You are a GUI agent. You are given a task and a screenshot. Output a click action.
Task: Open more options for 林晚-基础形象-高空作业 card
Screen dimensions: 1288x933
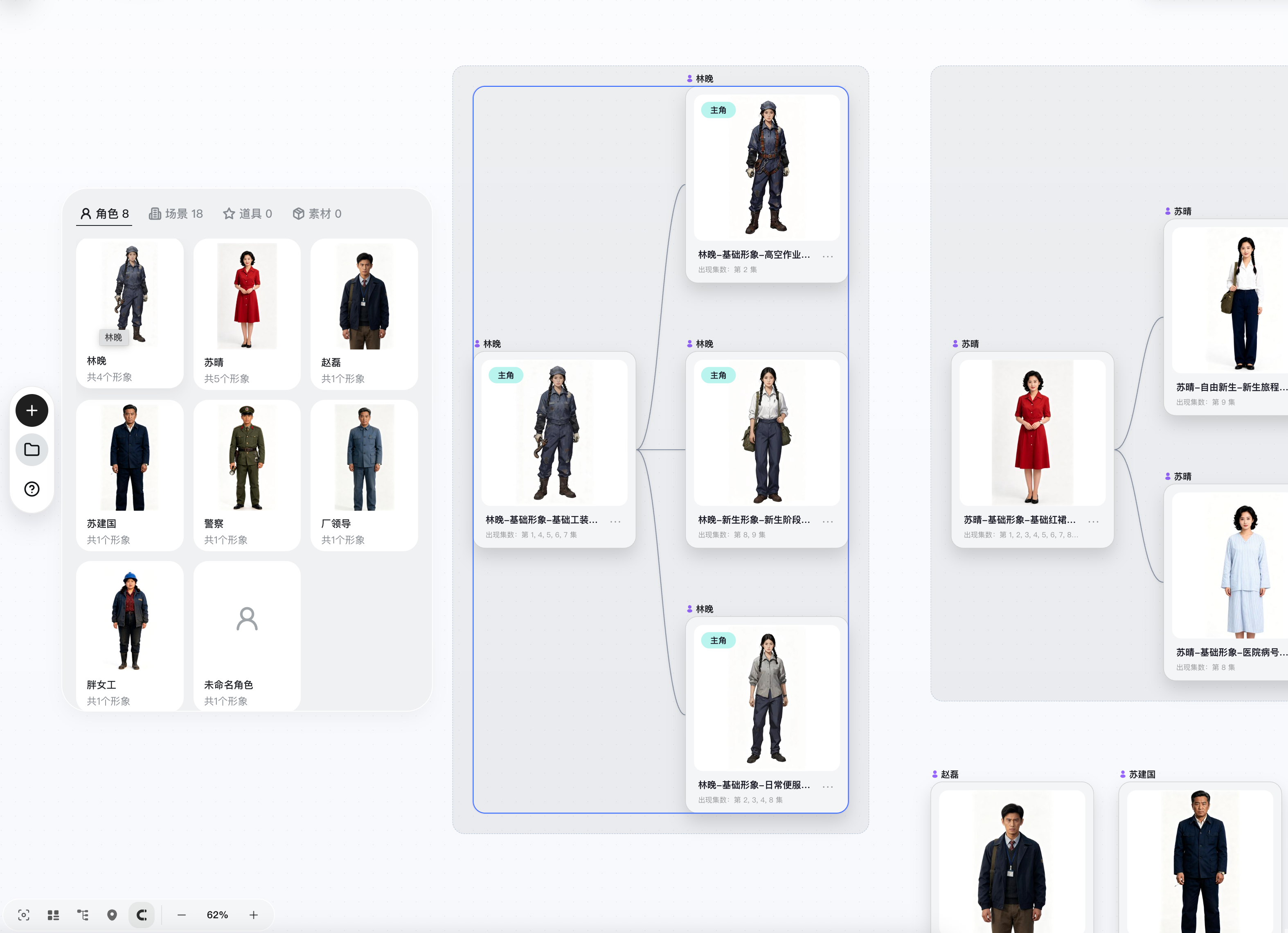[x=828, y=256]
